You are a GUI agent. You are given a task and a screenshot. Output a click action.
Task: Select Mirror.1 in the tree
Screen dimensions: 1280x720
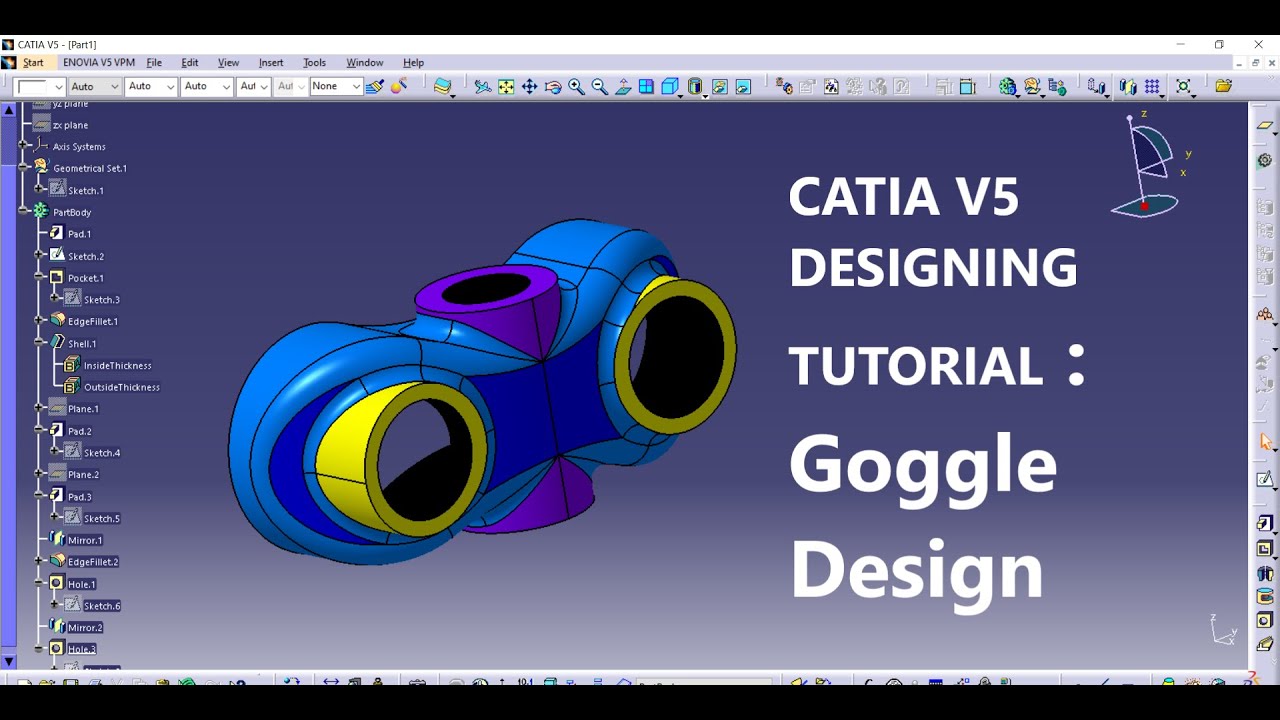coord(85,540)
